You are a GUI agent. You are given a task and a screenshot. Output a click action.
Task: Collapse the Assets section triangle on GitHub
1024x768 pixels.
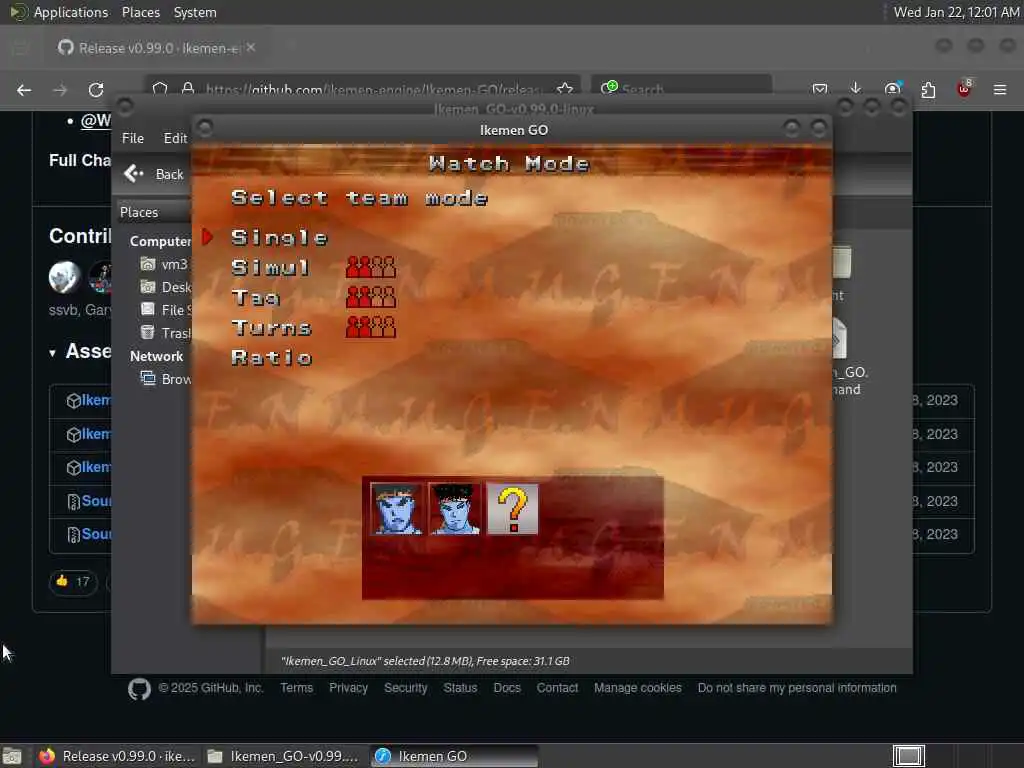[x=52, y=353]
